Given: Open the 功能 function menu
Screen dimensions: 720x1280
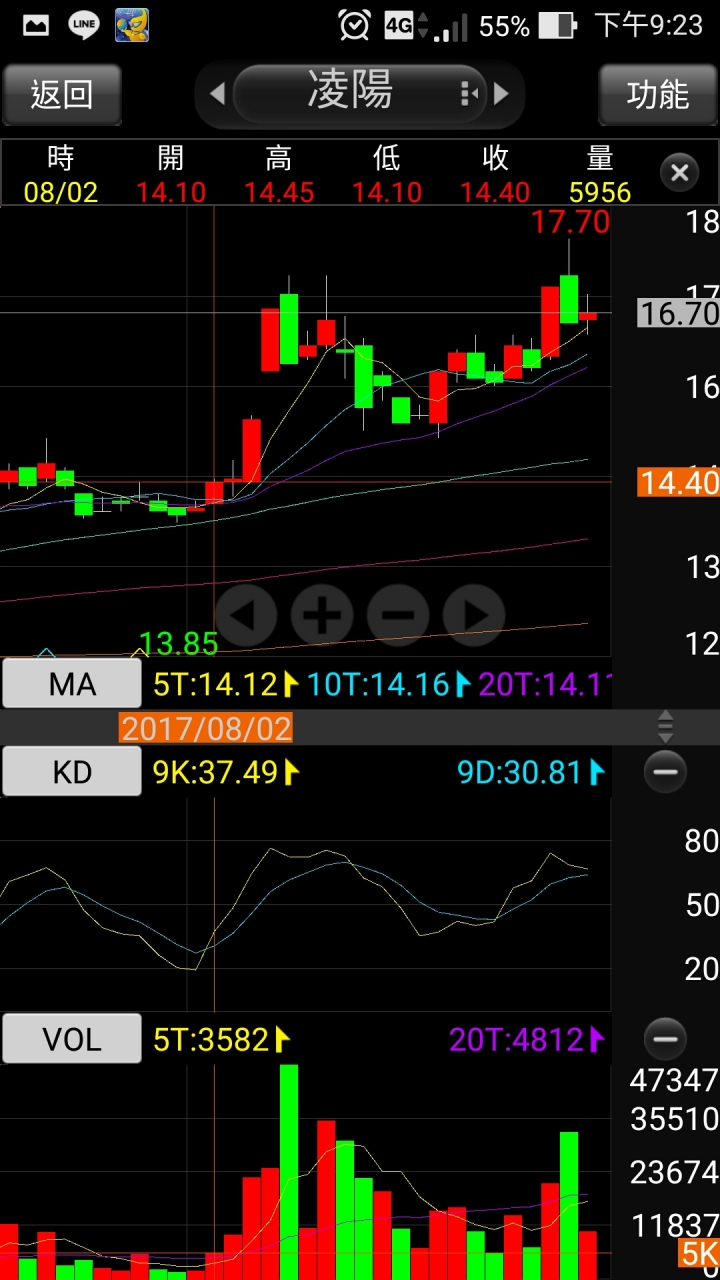Looking at the screenshot, I should [658, 94].
